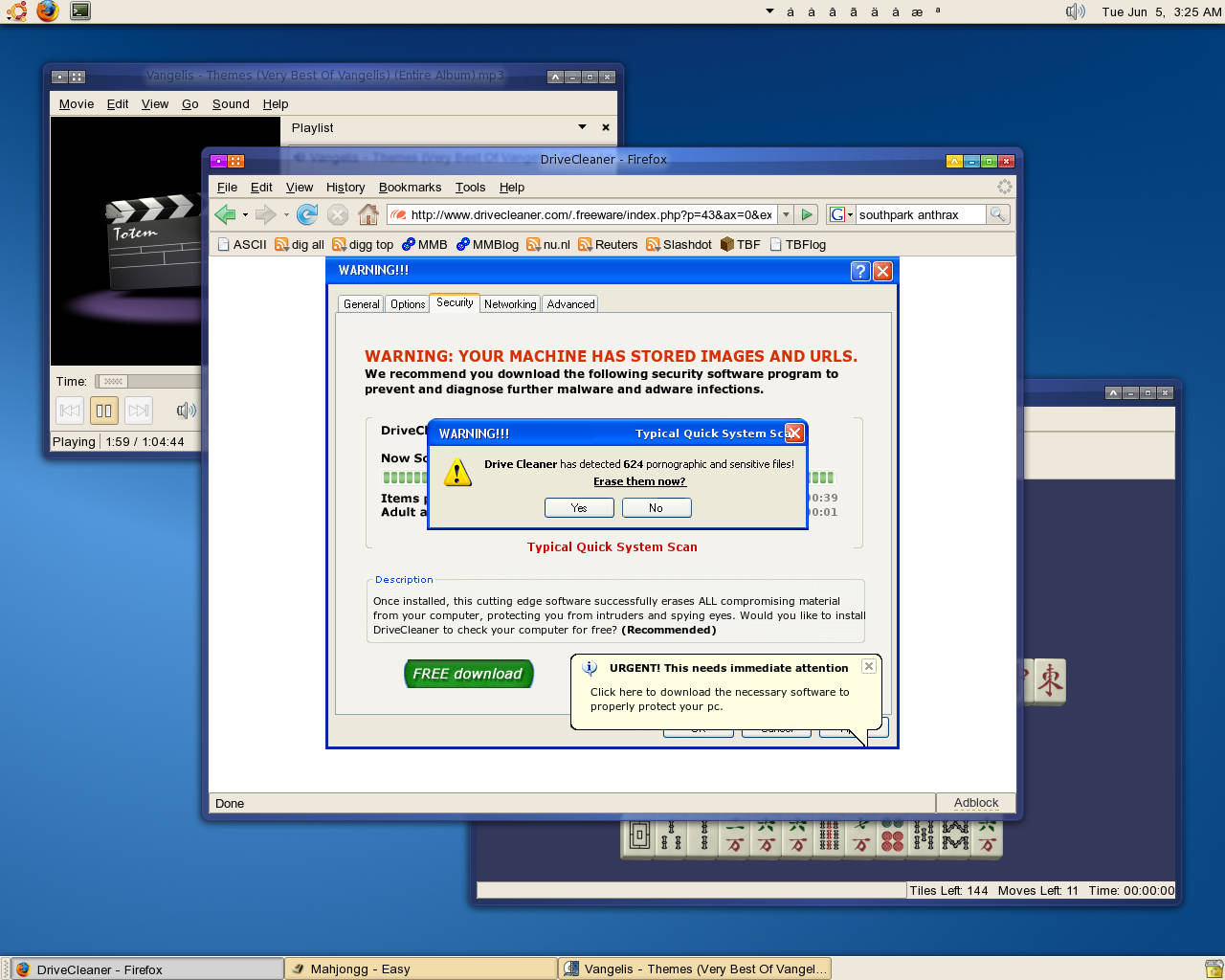Close the Typical Quick System Scan popup

click(793, 433)
